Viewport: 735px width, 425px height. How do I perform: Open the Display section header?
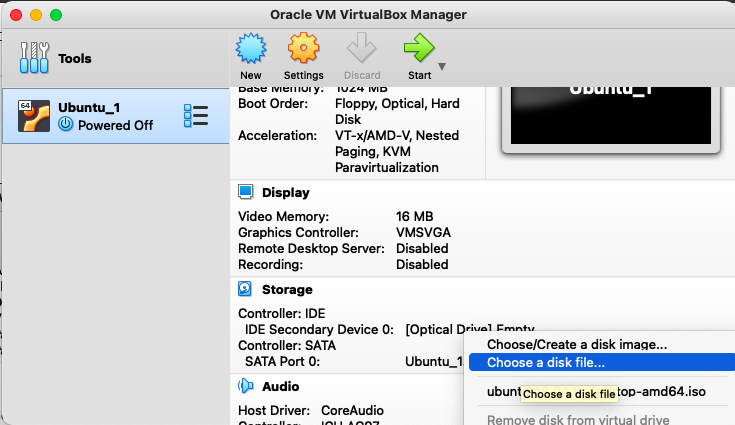285,193
